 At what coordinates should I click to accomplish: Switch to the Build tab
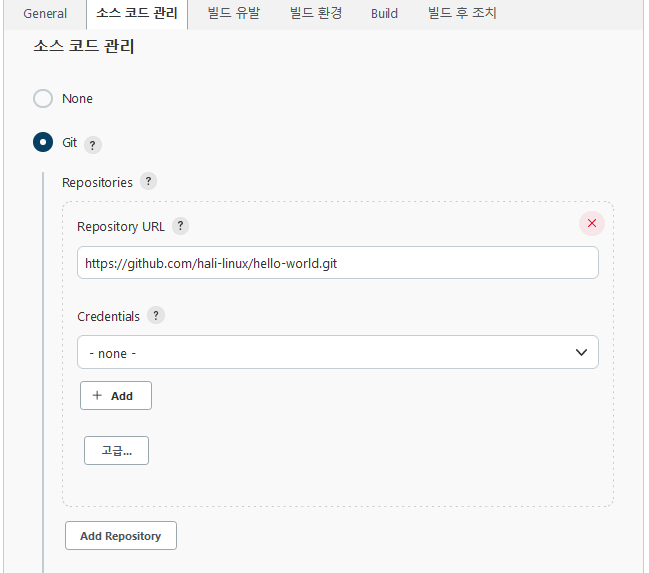coord(384,14)
